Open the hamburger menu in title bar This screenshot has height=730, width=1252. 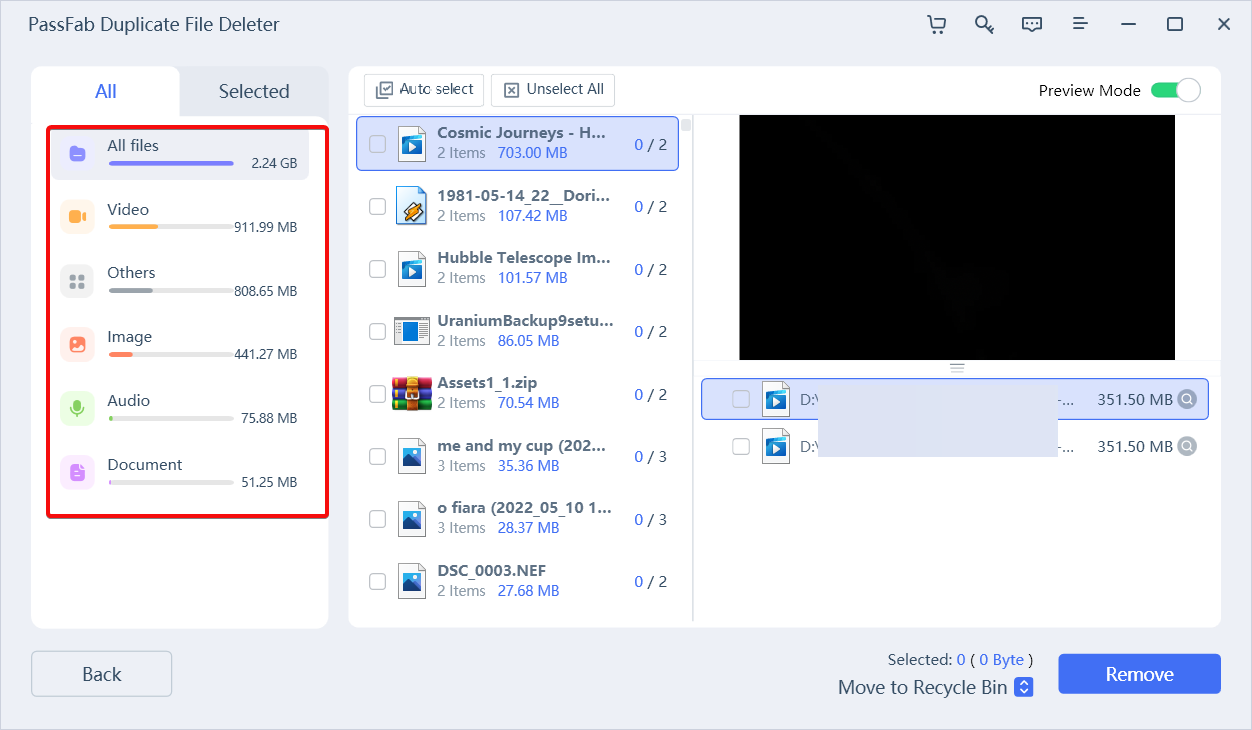click(x=1080, y=24)
